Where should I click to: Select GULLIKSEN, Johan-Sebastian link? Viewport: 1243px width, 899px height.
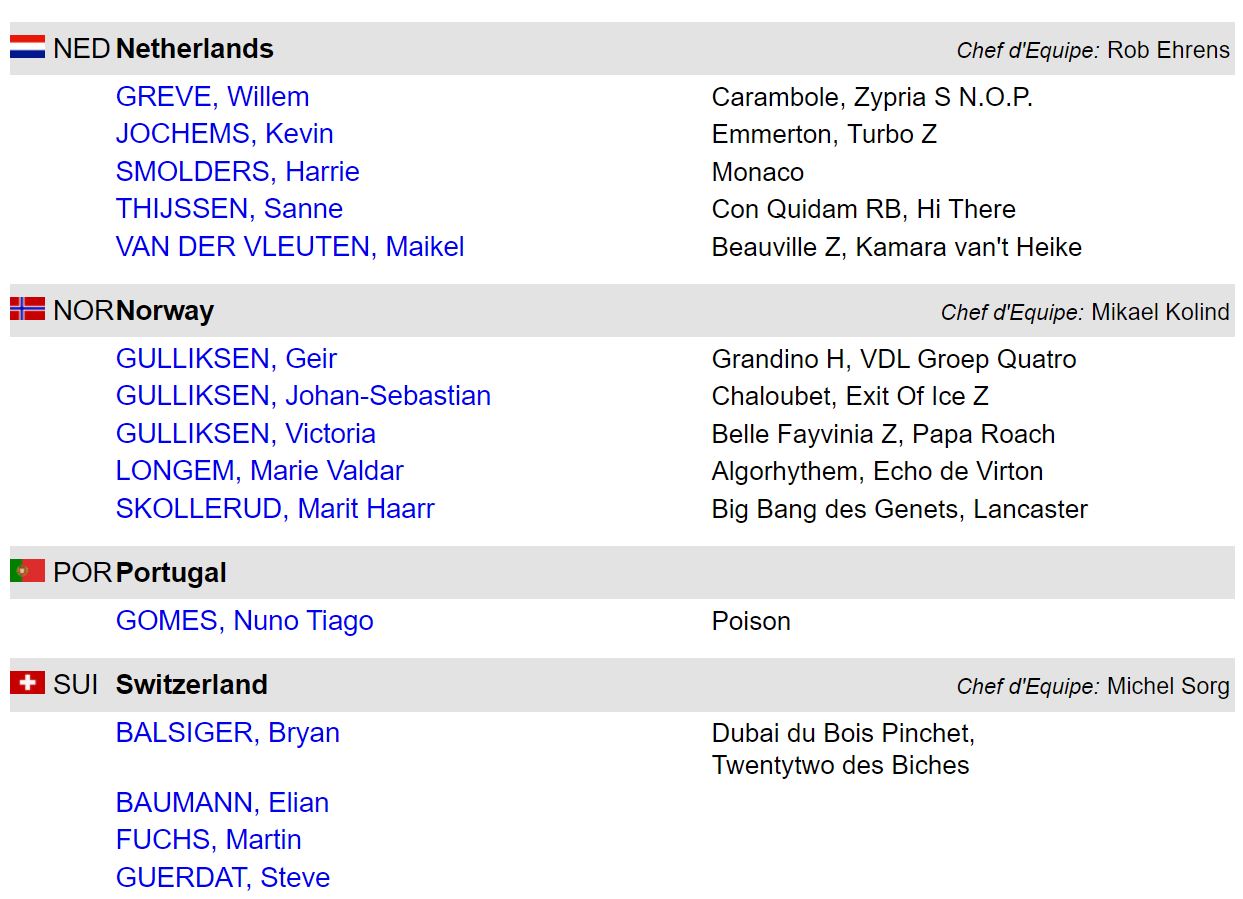click(x=303, y=396)
